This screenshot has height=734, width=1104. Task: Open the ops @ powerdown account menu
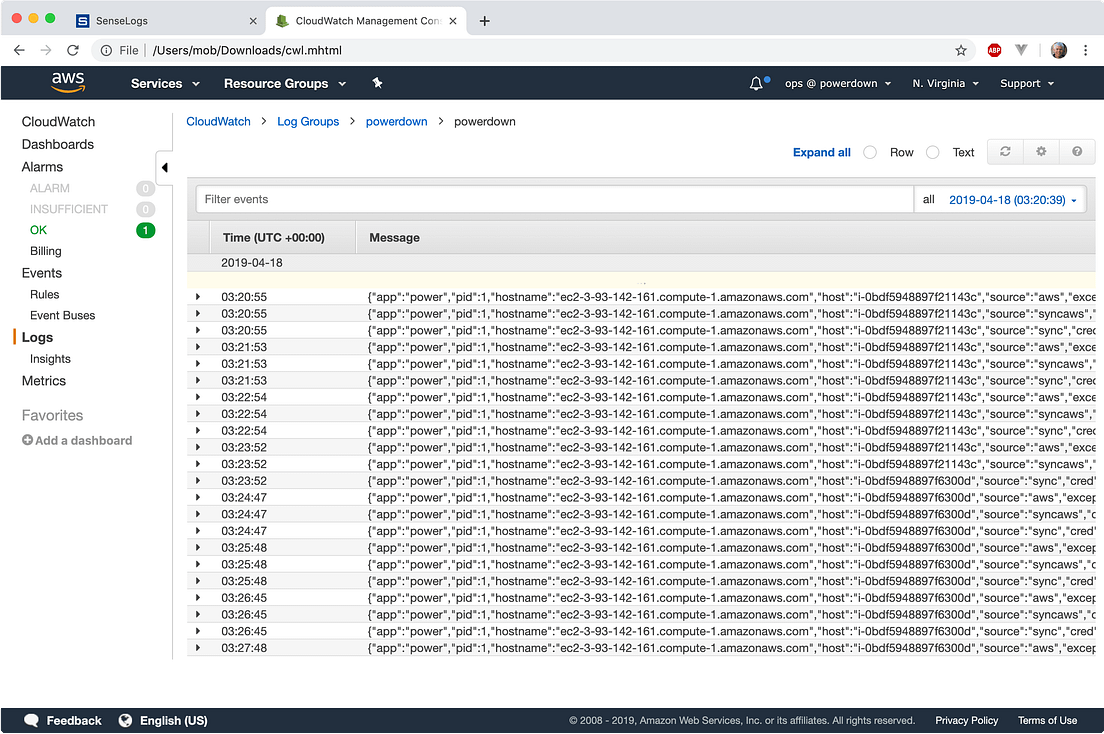838,83
